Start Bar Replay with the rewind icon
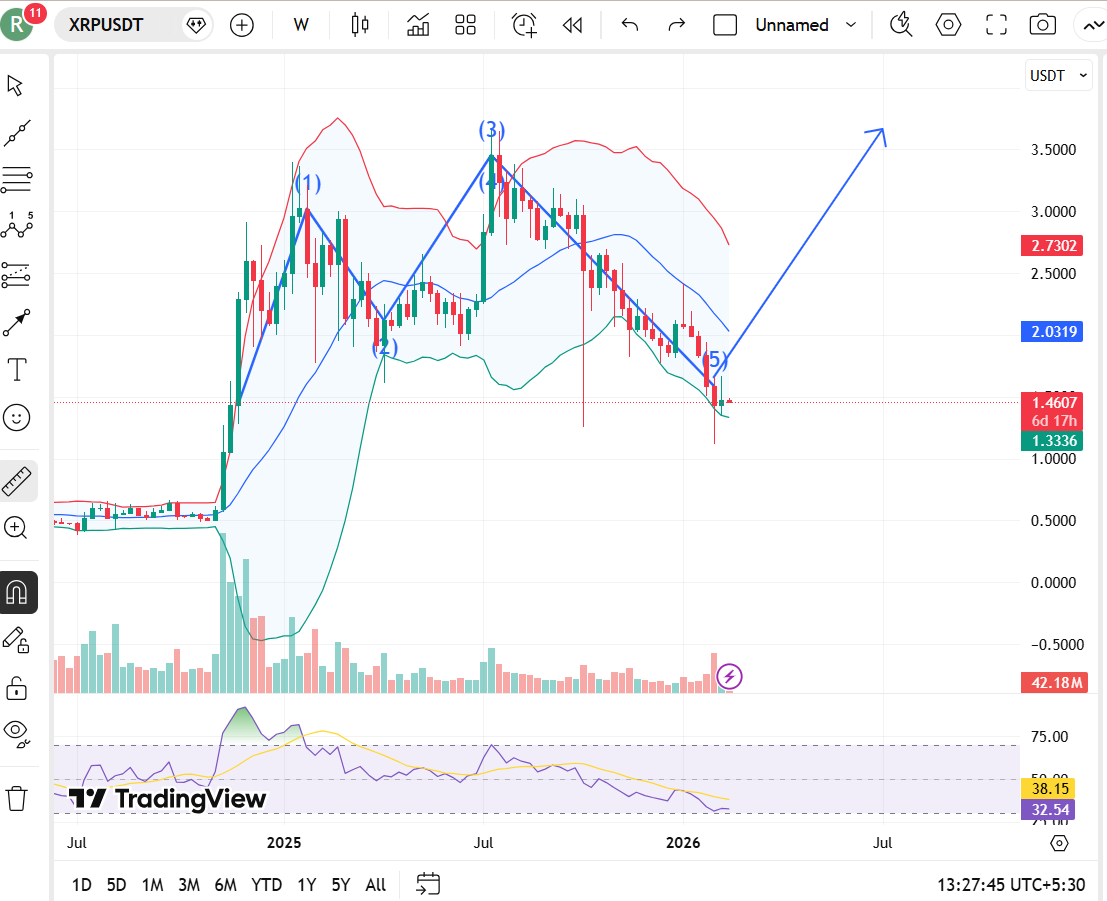The image size is (1107, 901). (572, 24)
